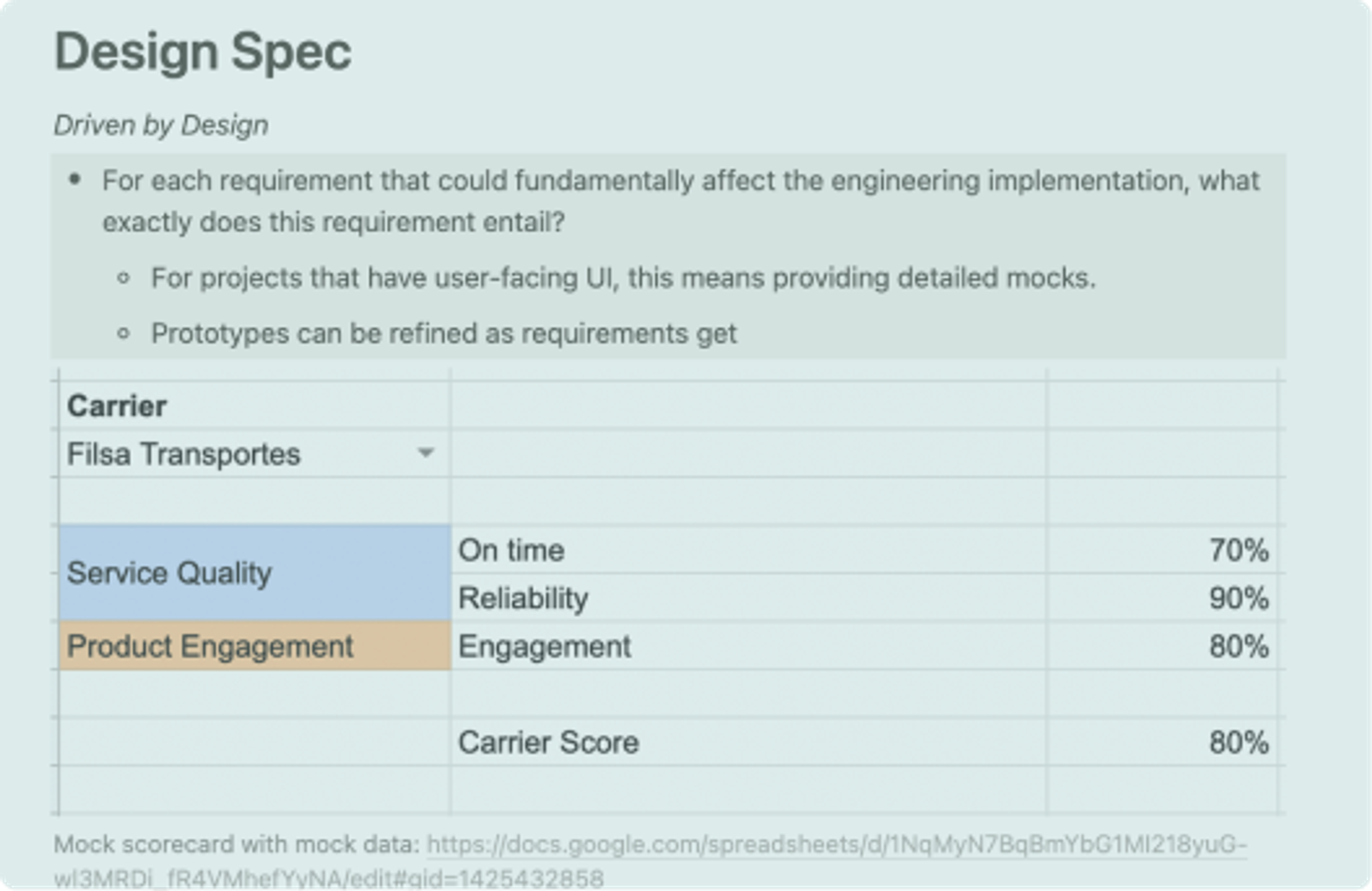Select the Product Engagement orange cell
Screen dimensions: 1372x891
[254, 645]
